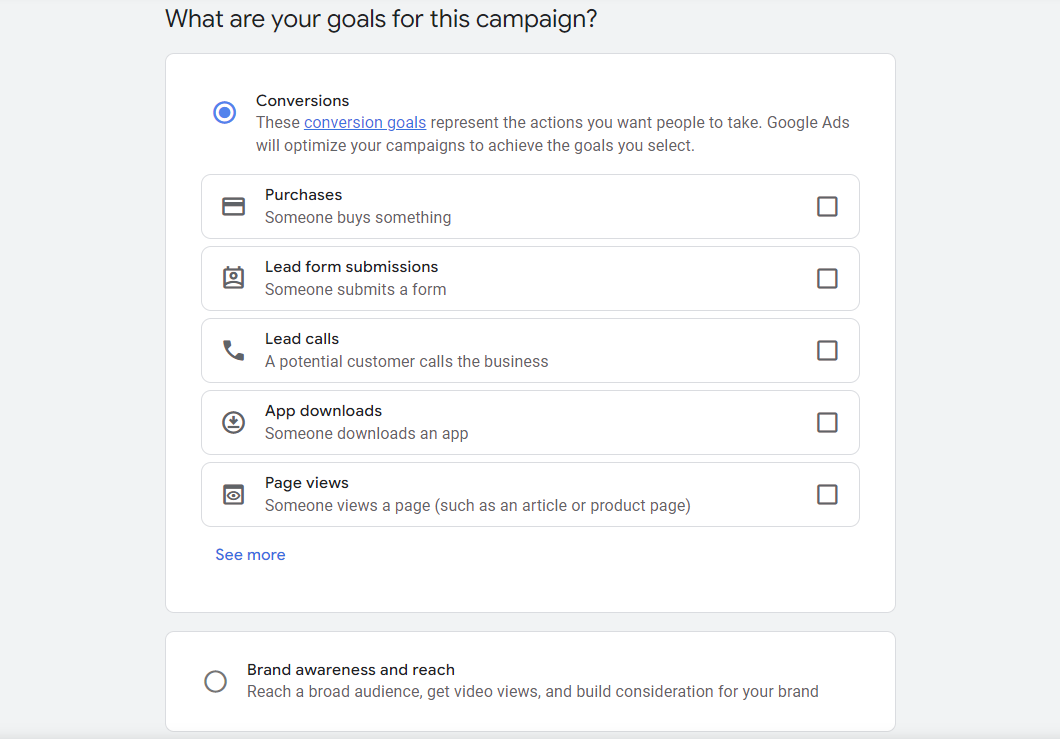Tick the Lead form submissions checkbox
The height and width of the screenshot is (739, 1060).
point(827,278)
